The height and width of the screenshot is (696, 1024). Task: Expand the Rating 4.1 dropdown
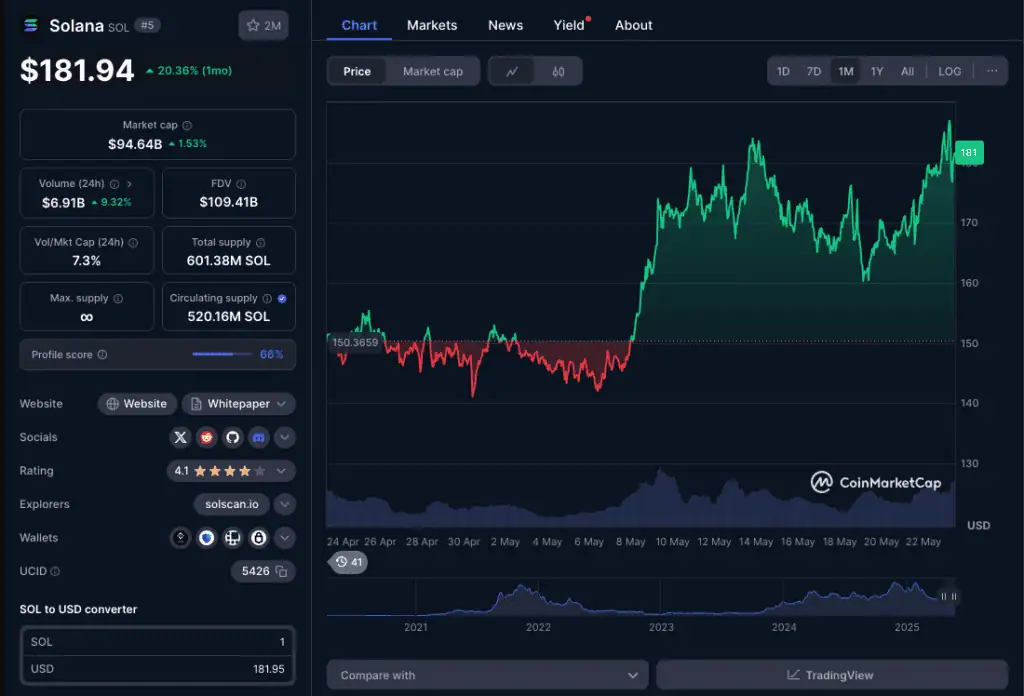click(x=281, y=471)
